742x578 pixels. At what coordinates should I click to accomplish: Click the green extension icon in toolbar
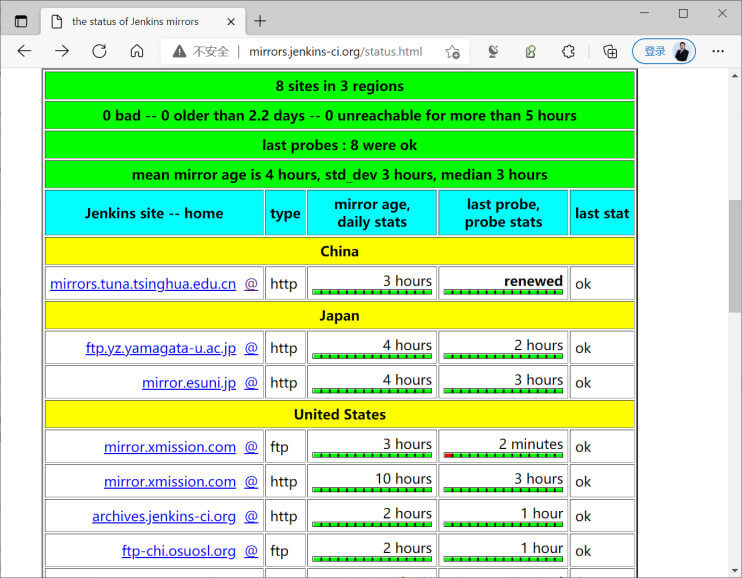click(531, 51)
